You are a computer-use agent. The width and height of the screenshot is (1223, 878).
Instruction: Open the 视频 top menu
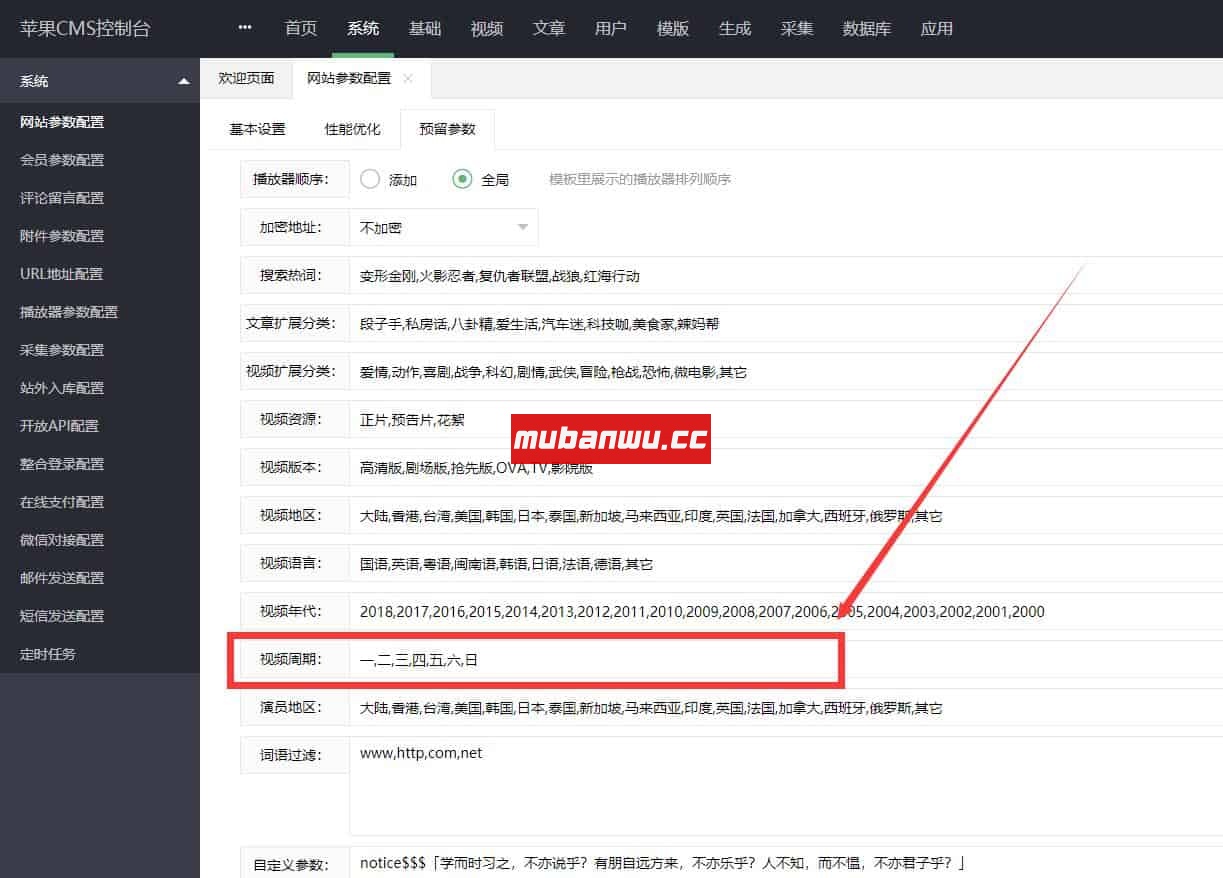point(487,28)
